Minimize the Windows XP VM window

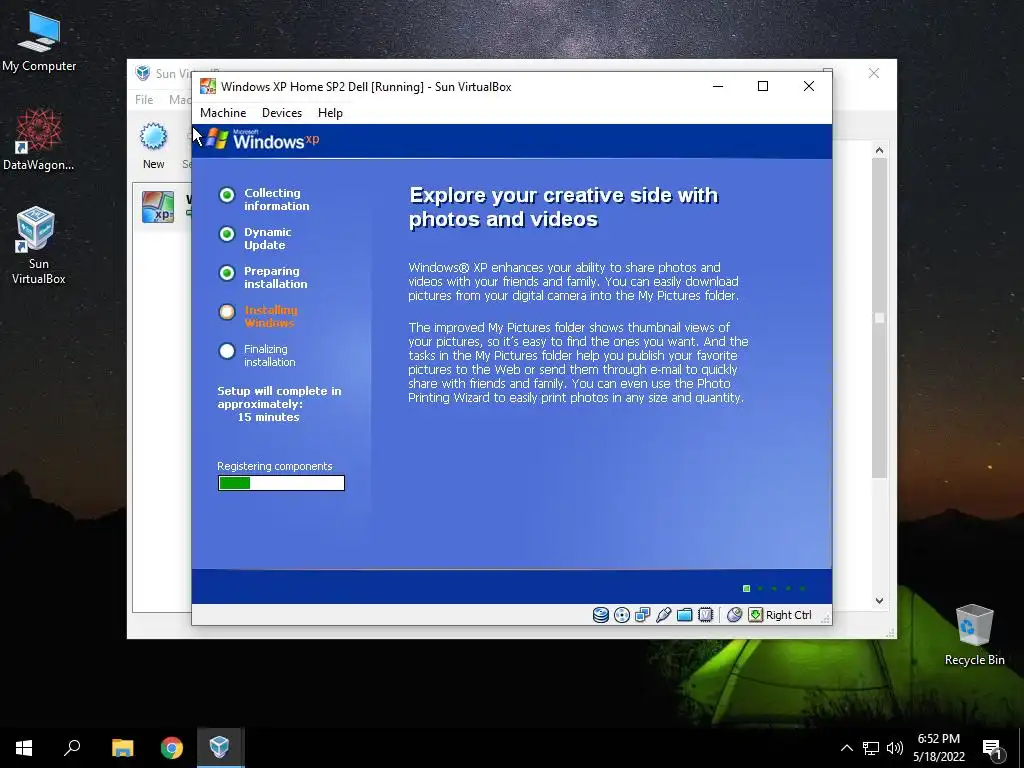click(x=718, y=86)
